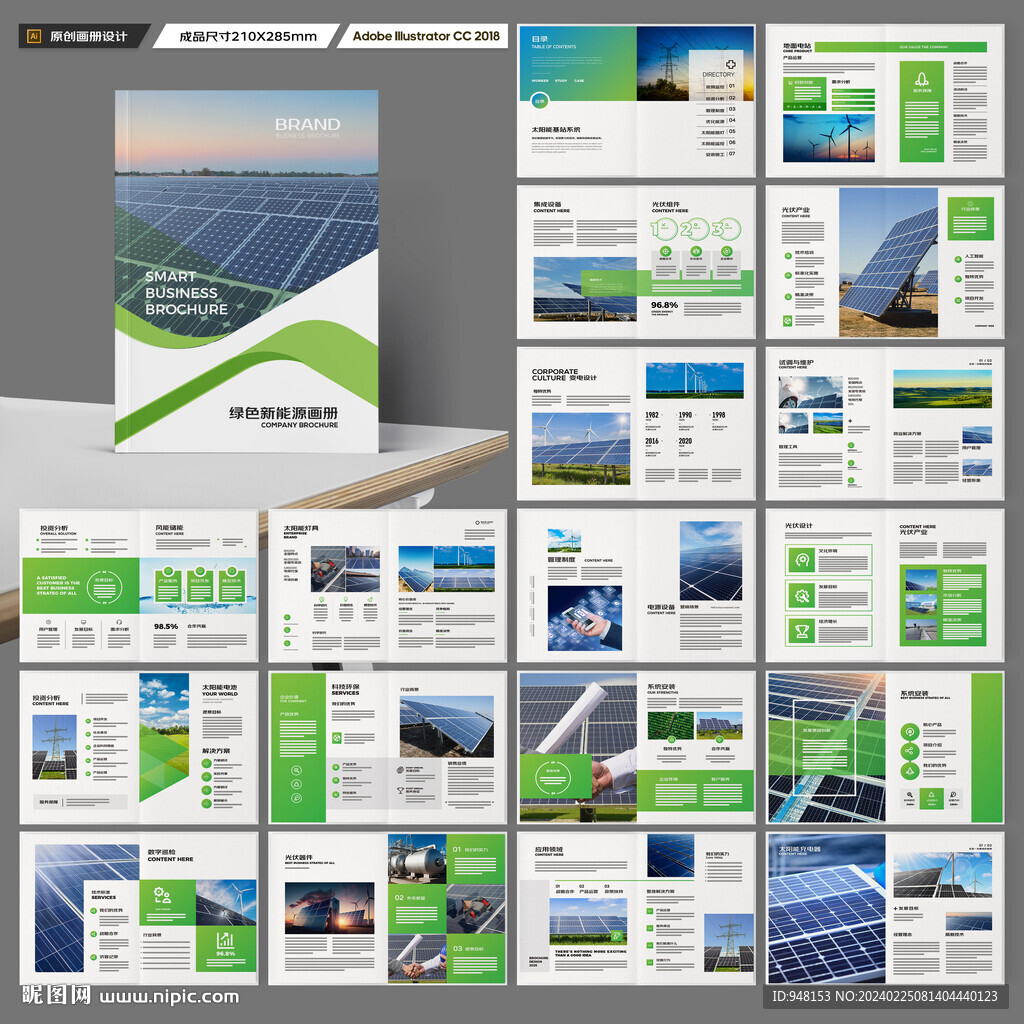Click the plus icon above DIRECTORY
1024x1024 pixels.
[x=731, y=65]
